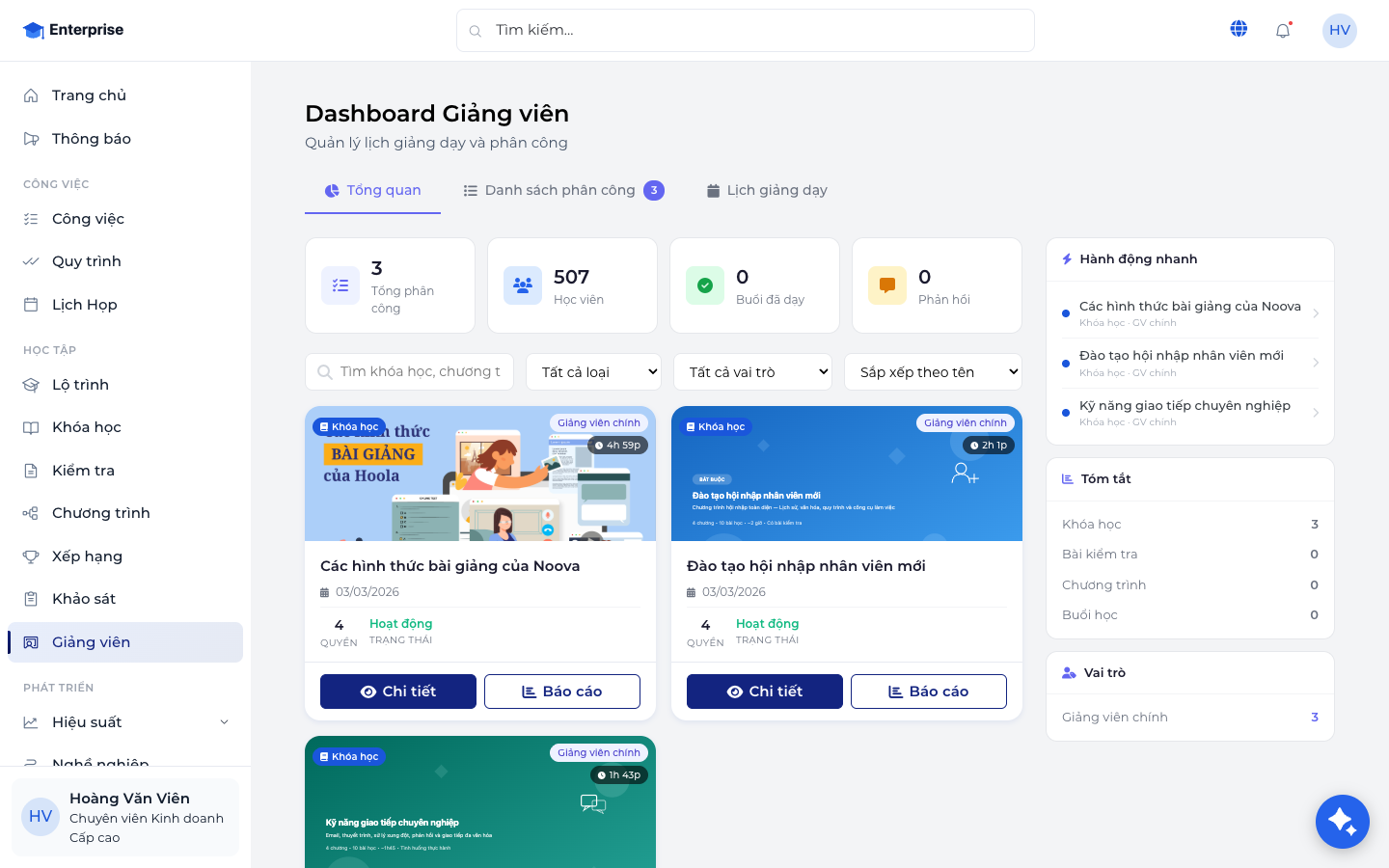Click chevron next to Các hình thức bài giảng quick action
The height and width of the screenshot is (868, 1389).
coord(1316,313)
